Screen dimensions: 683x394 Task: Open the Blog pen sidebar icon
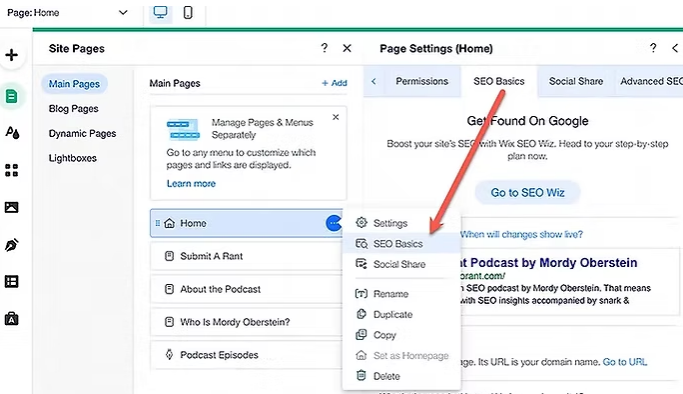(x=12, y=245)
